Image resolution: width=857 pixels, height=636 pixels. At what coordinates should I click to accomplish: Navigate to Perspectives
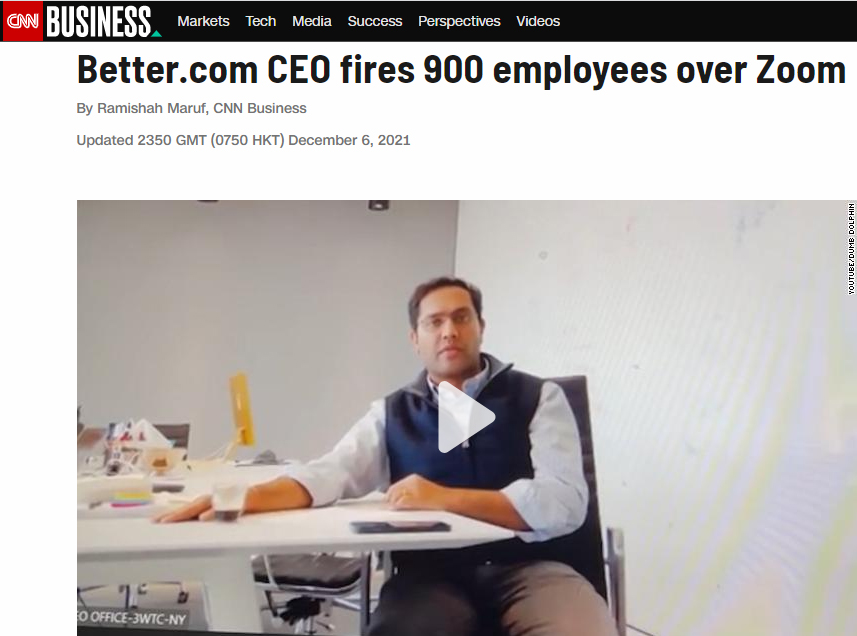coord(459,21)
